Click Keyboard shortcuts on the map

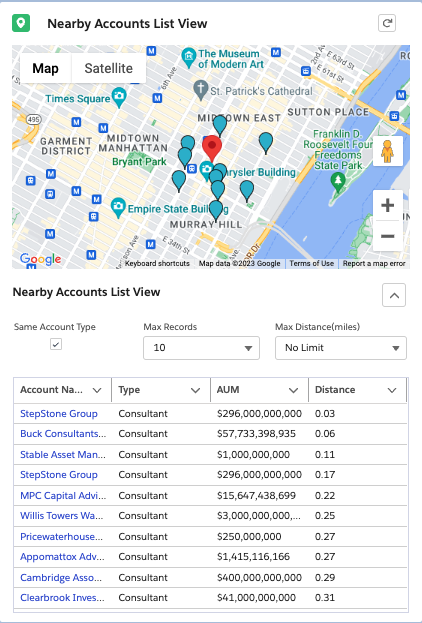[x=157, y=263]
